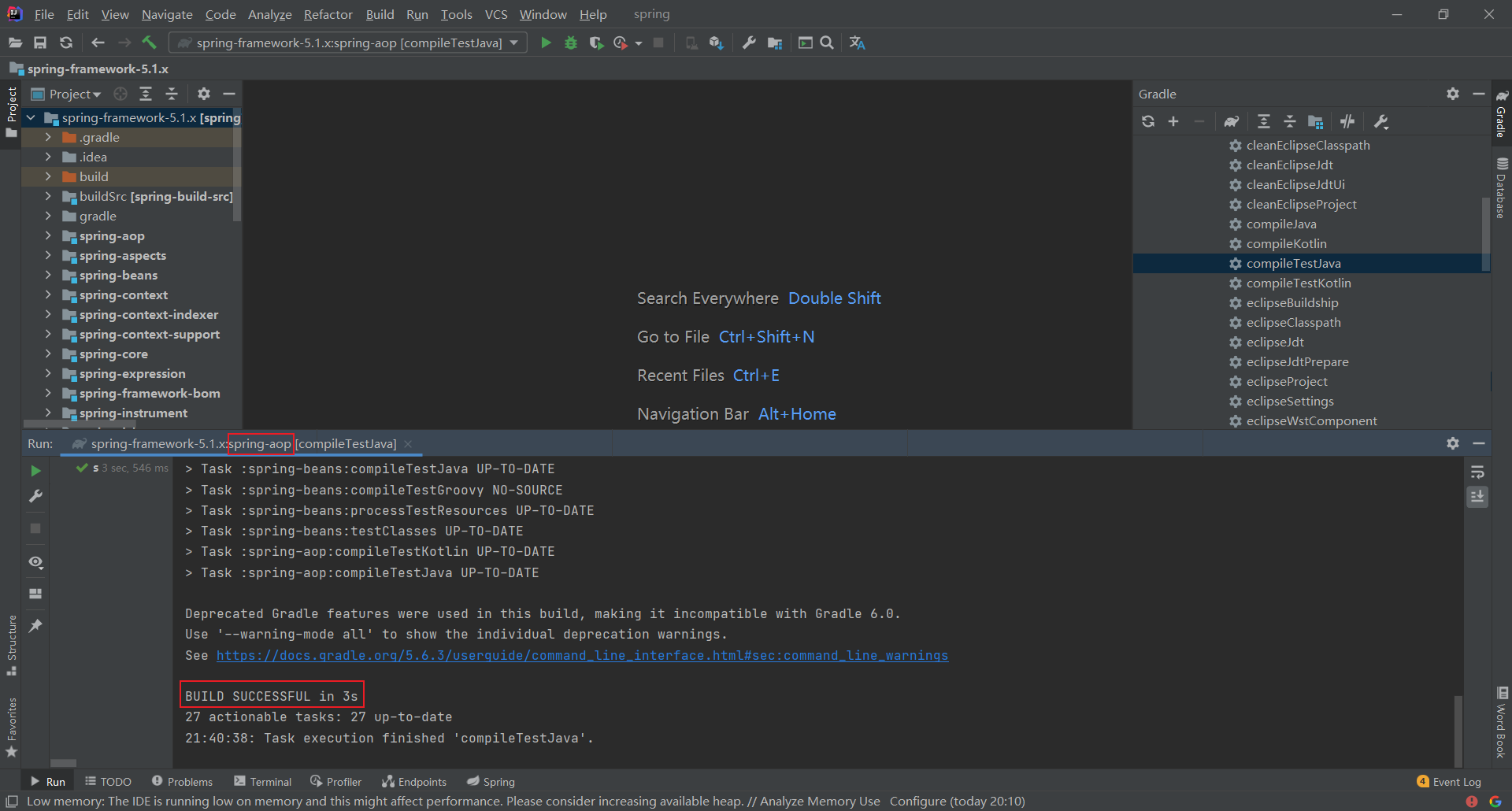Toggle Gradle offline mode icon
The height and width of the screenshot is (811, 1512).
[1347, 121]
